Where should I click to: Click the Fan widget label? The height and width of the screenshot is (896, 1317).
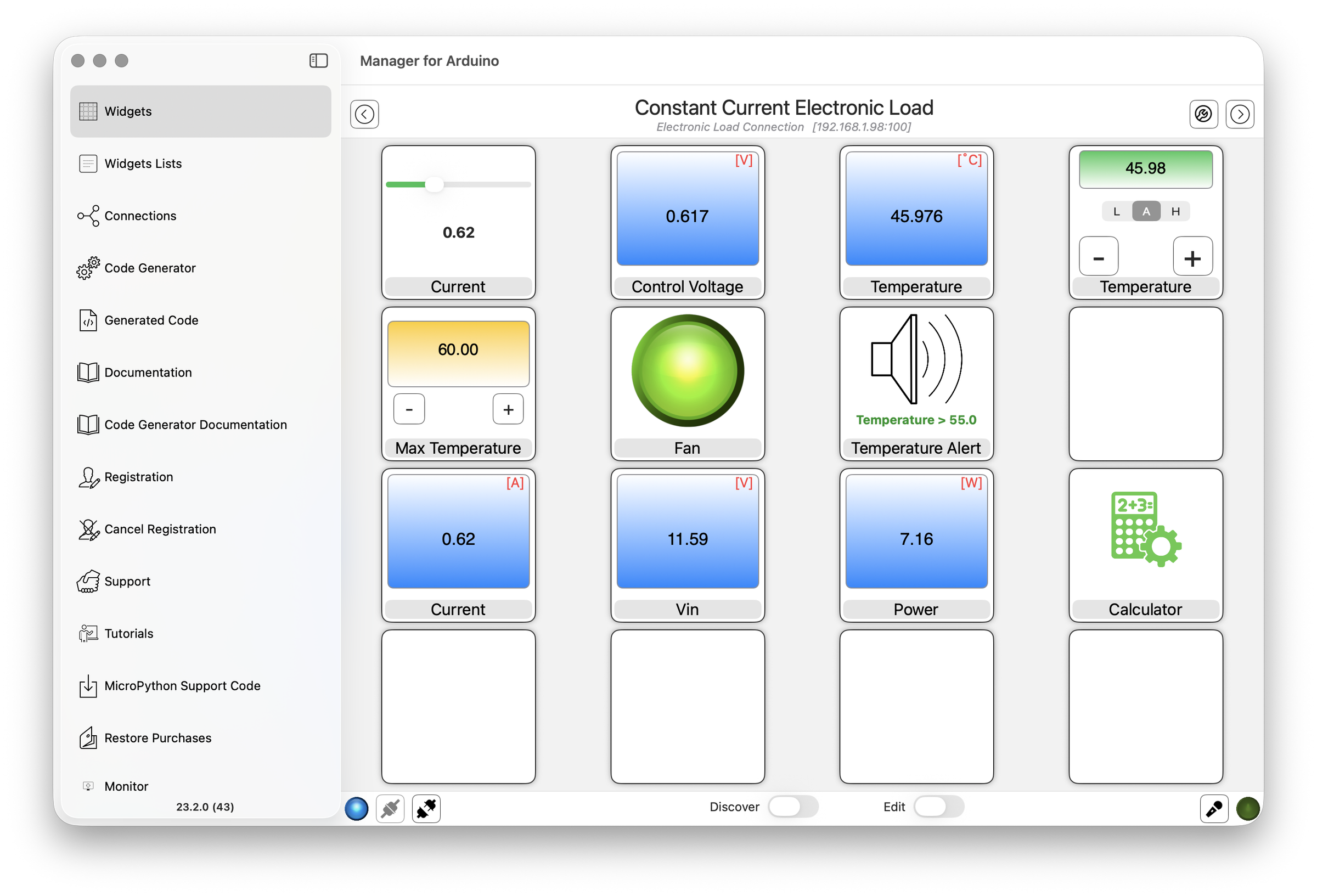point(688,448)
